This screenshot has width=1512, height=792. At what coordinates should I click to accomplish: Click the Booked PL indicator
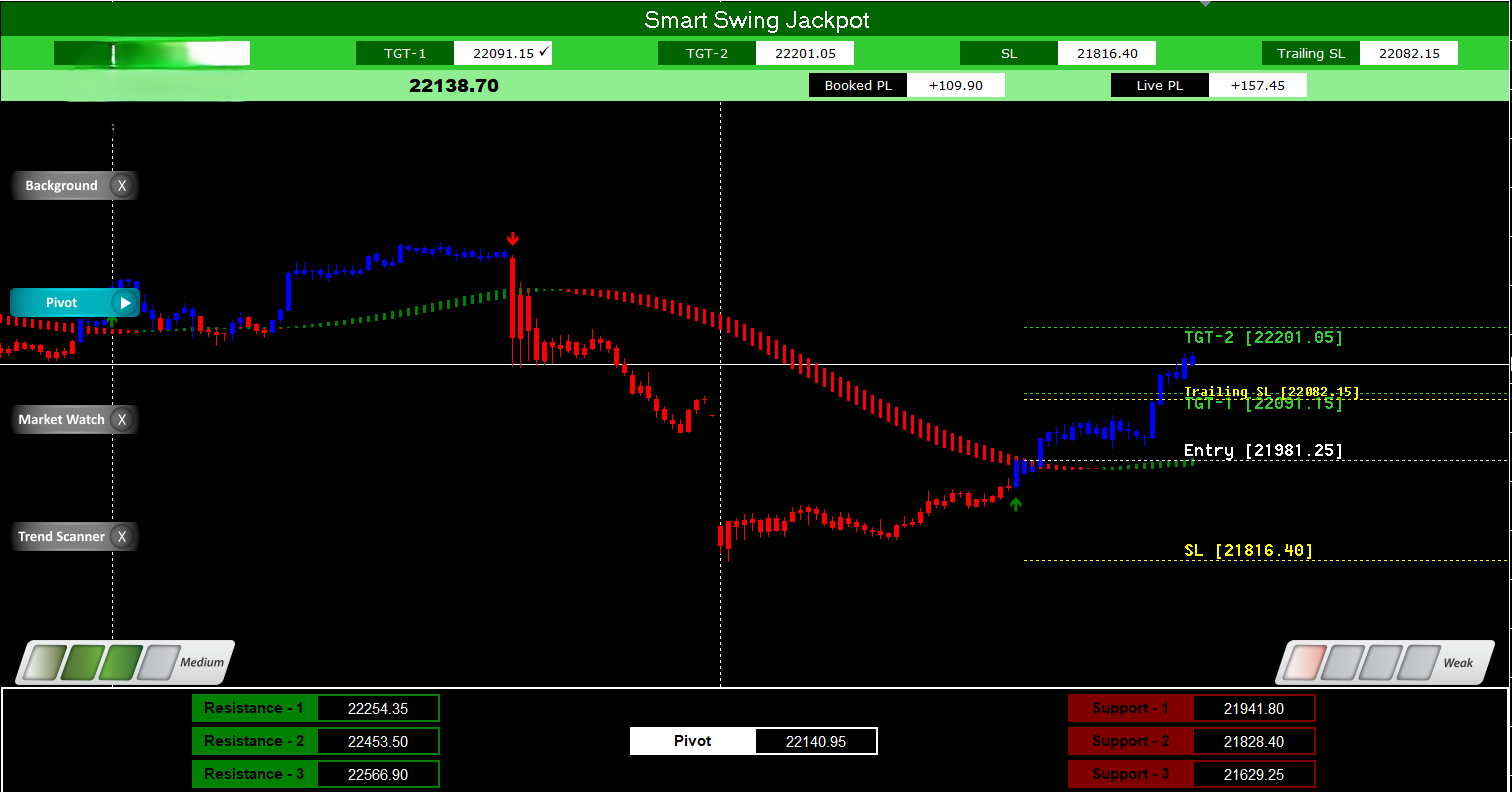pyautogui.click(x=858, y=85)
